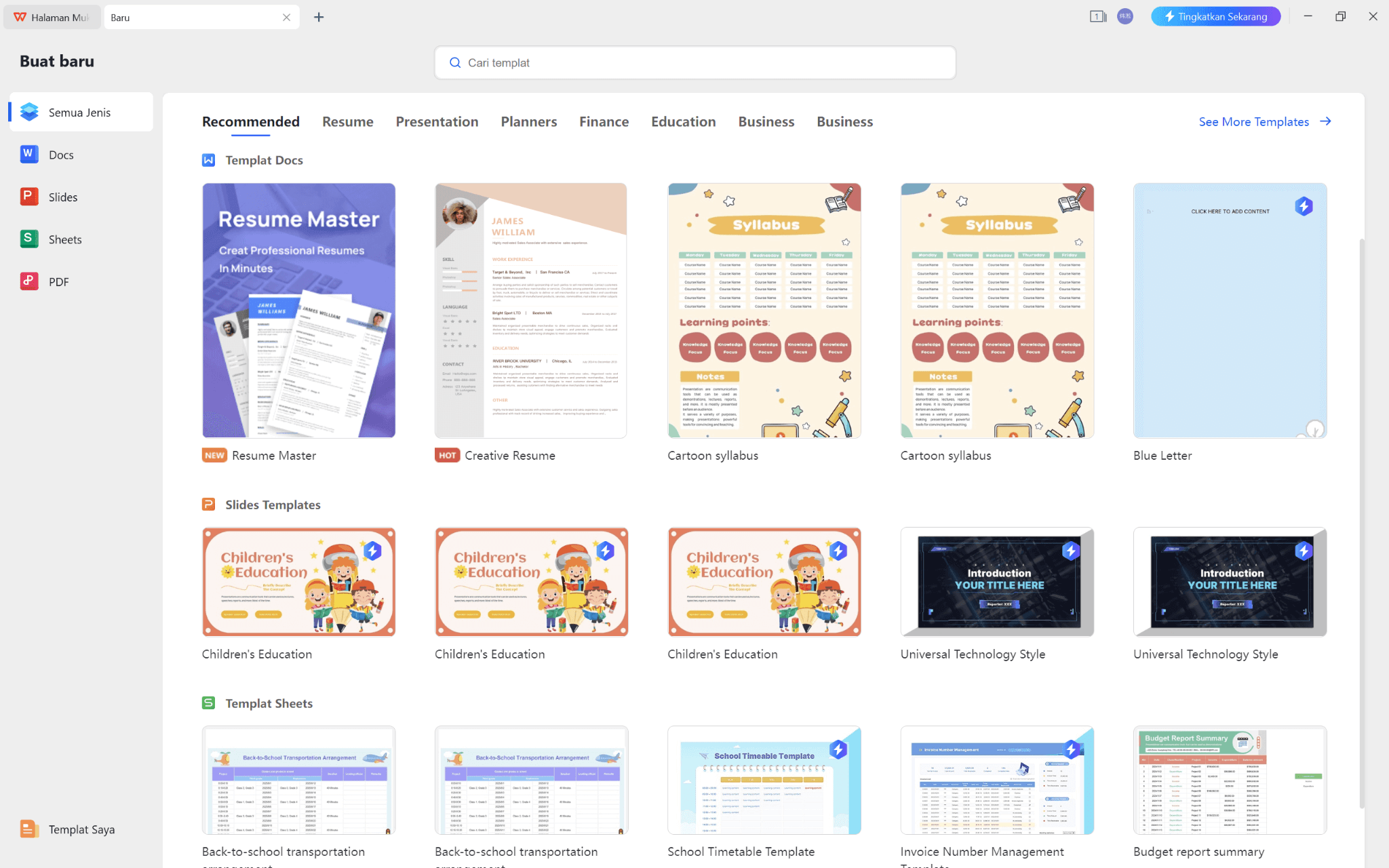Go to the Halaman Muka tab
This screenshot has height=868, width=1389.
point(52,17)
